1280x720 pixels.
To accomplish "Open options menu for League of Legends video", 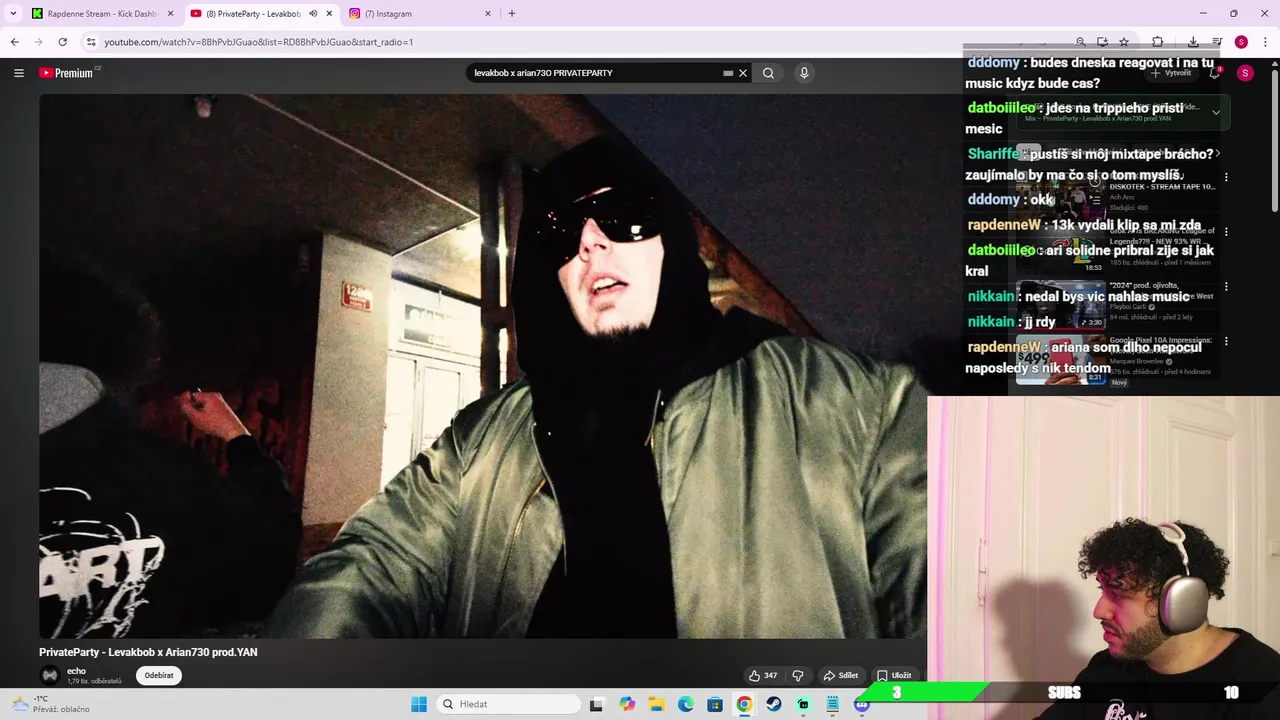I will click(1226, 231).
